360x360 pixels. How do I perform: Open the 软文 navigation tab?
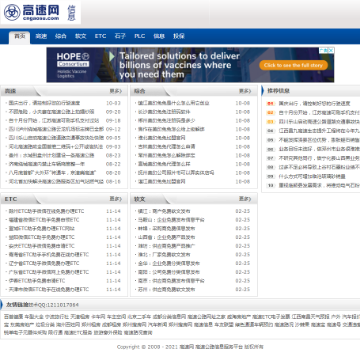[80, 36]
